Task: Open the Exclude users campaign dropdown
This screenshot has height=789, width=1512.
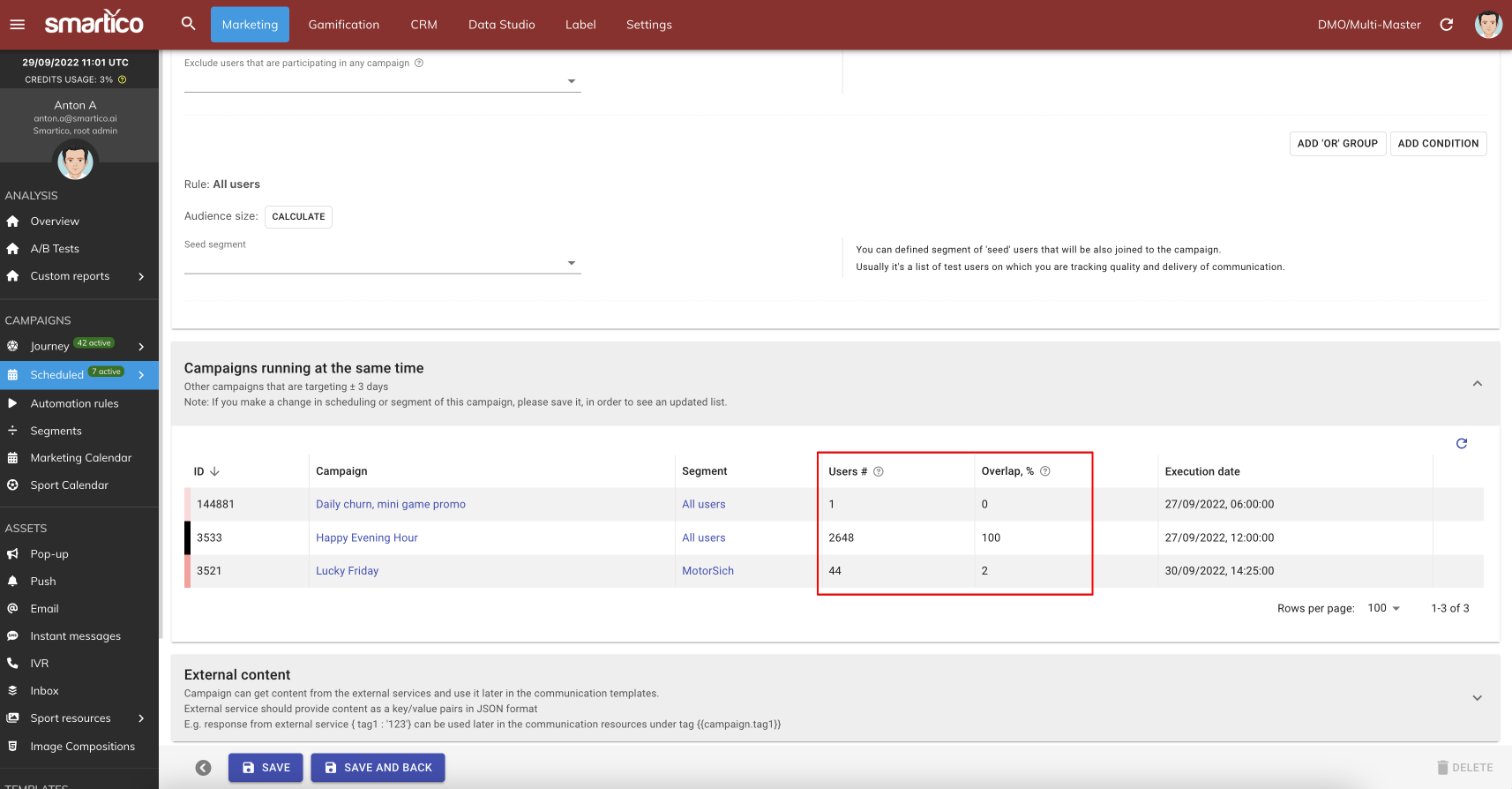Action: (x=572, y=81)
